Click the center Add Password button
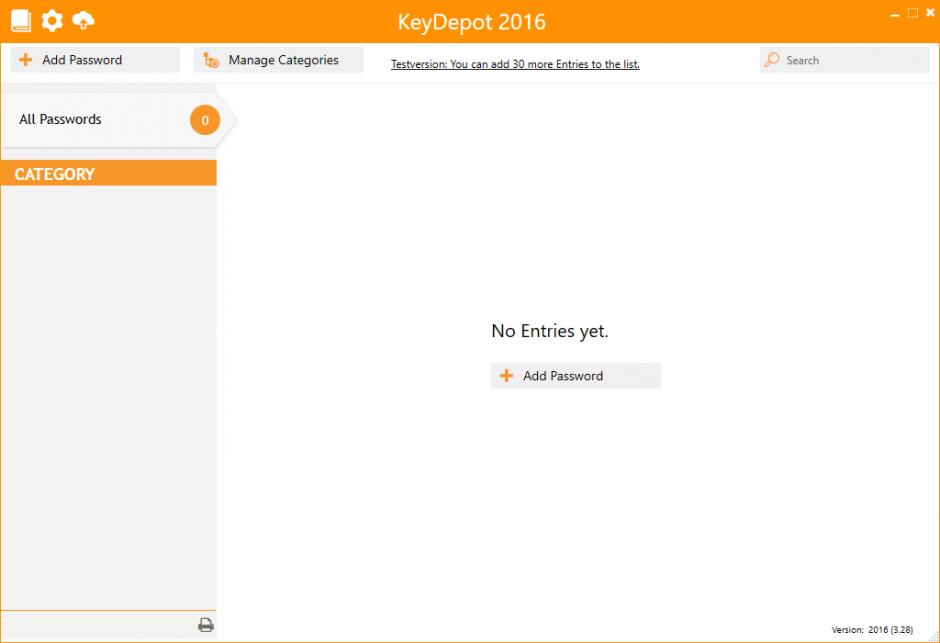 coord(576,376)
